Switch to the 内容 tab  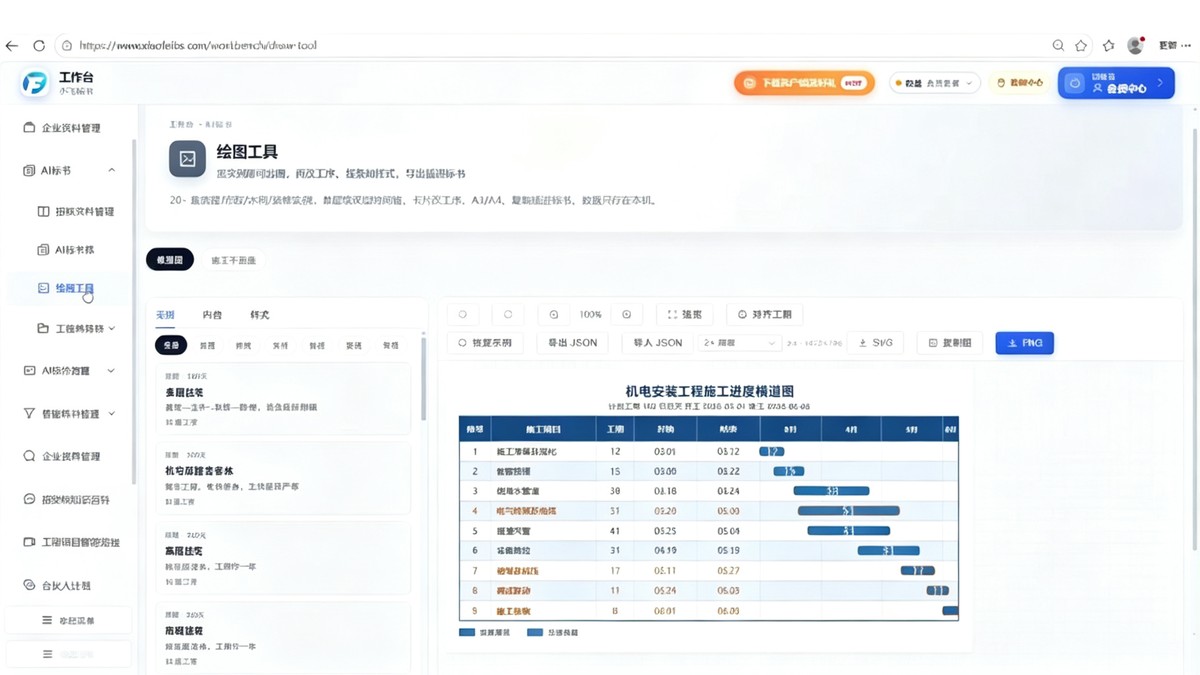212,315
